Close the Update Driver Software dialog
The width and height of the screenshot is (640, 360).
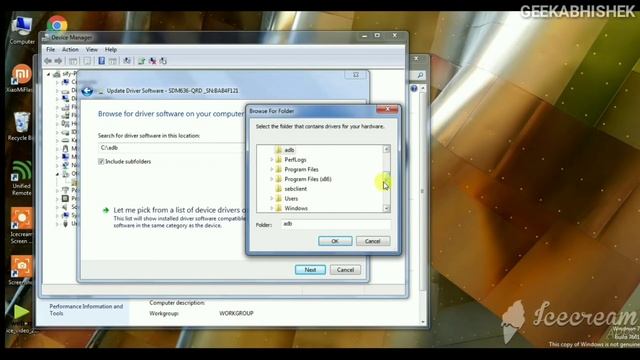pos(356,75)
